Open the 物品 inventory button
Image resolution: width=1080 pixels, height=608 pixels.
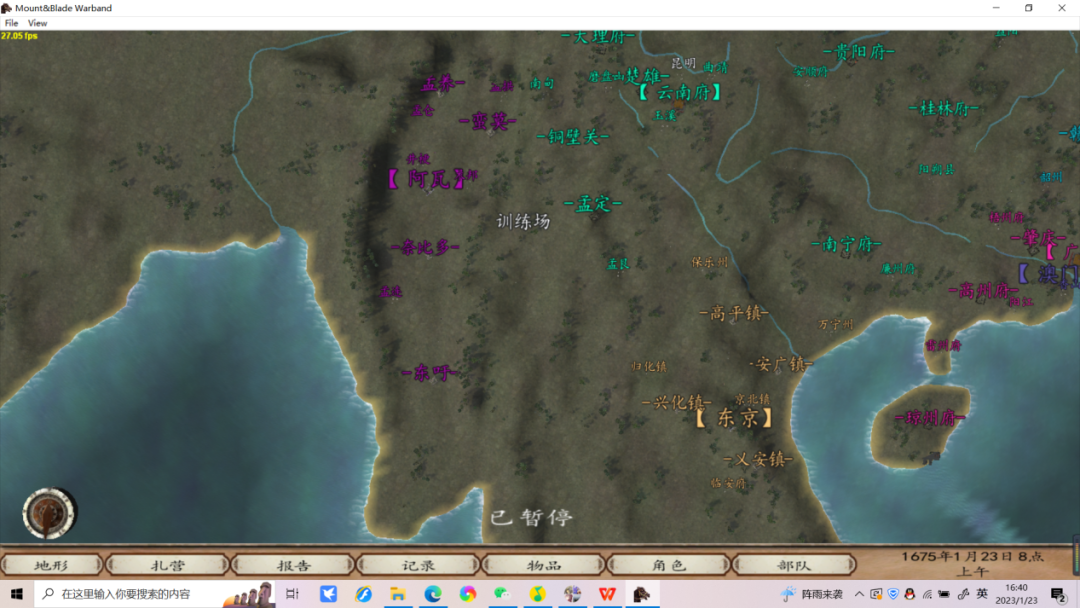point(544,565)
